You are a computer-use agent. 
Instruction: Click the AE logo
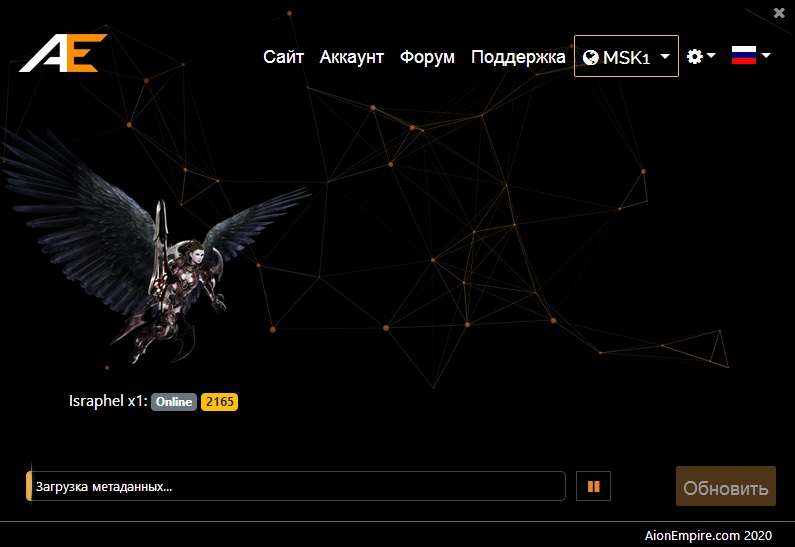(x=63, y=53)
